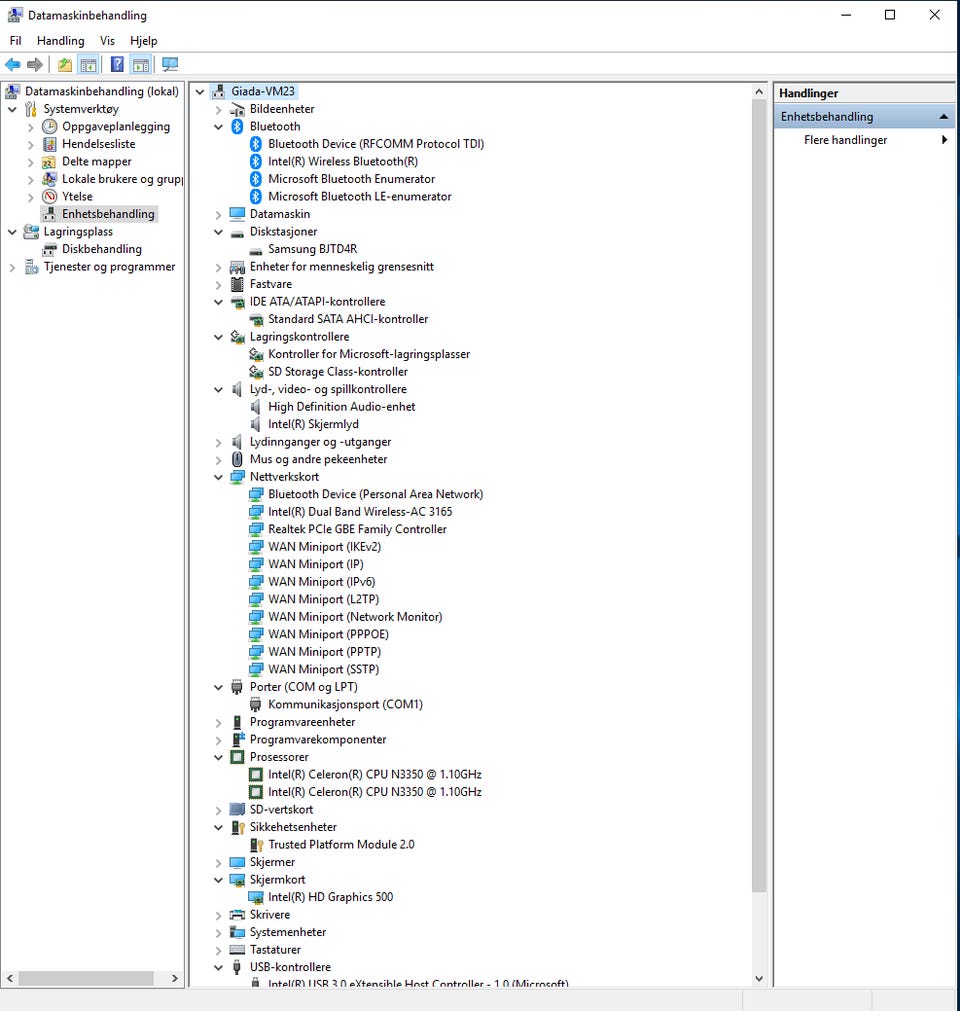Collapse the Diskstasjoner category

tap(219, 232)
